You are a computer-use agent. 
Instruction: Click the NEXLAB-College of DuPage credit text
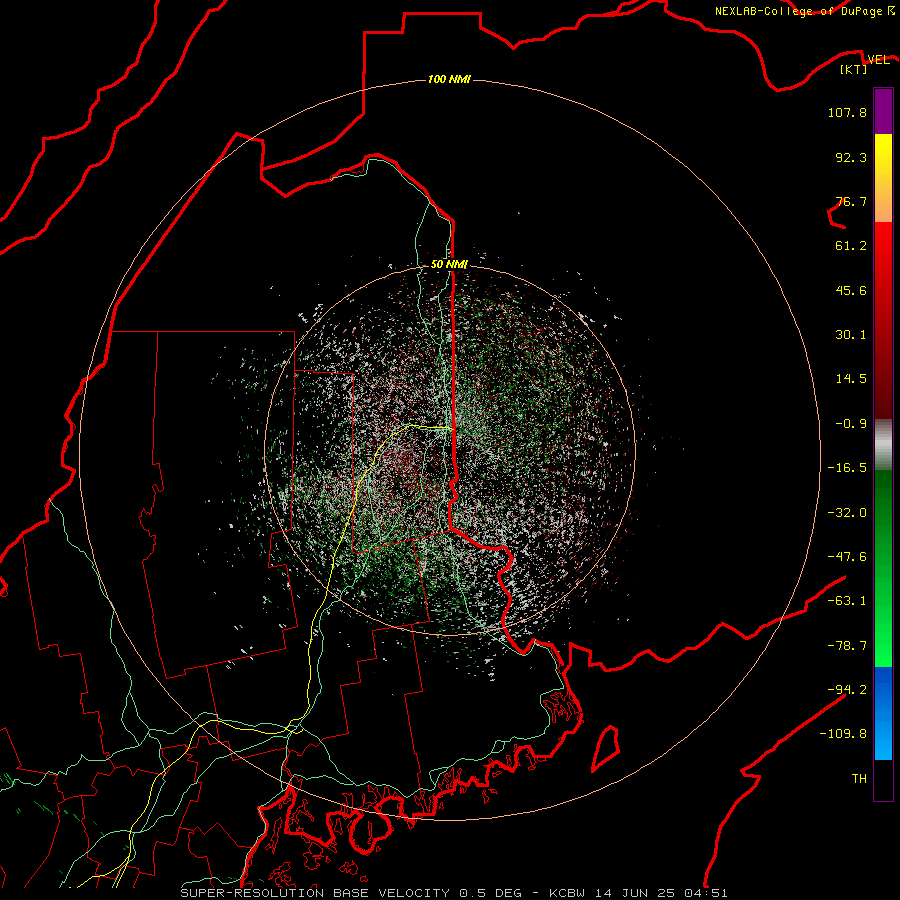pyautogui.click(x=804, y=11)
